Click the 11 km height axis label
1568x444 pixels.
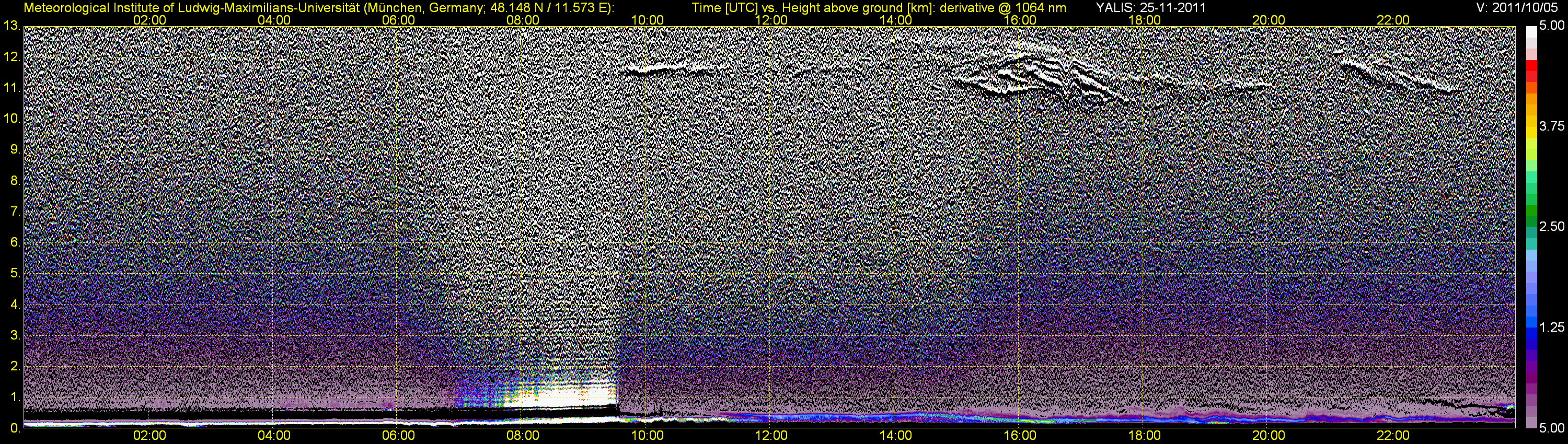[11, 88]
